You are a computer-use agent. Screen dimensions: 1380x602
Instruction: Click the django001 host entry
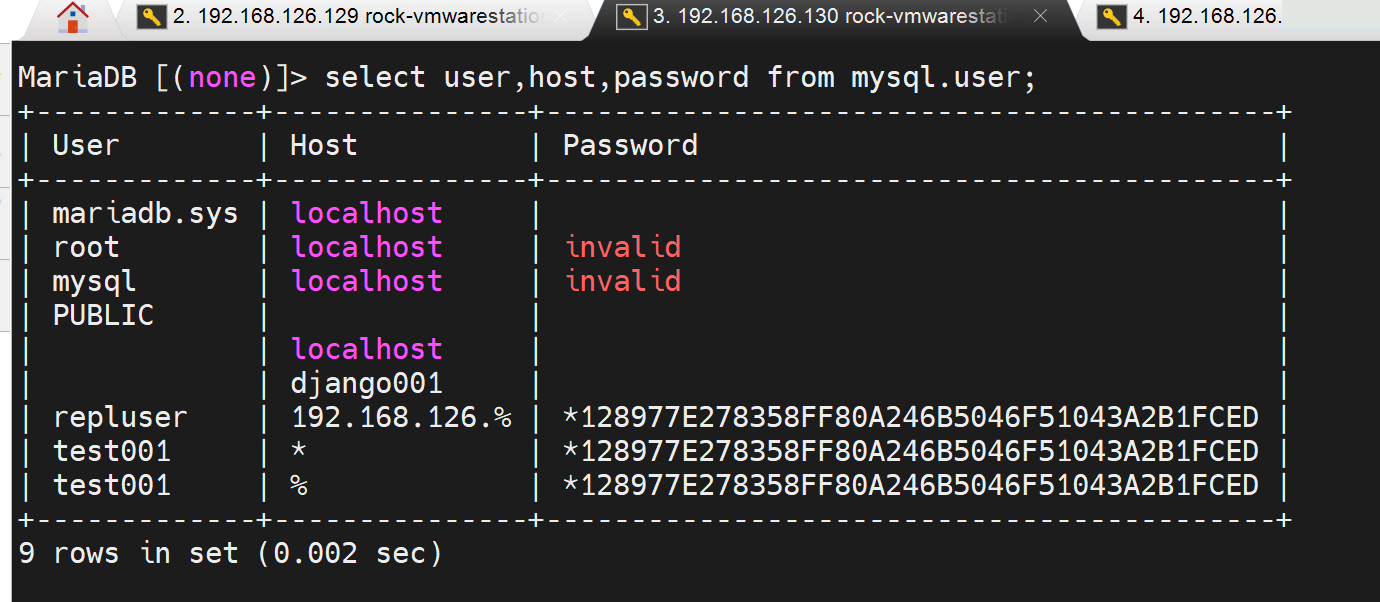coord(367,383)
